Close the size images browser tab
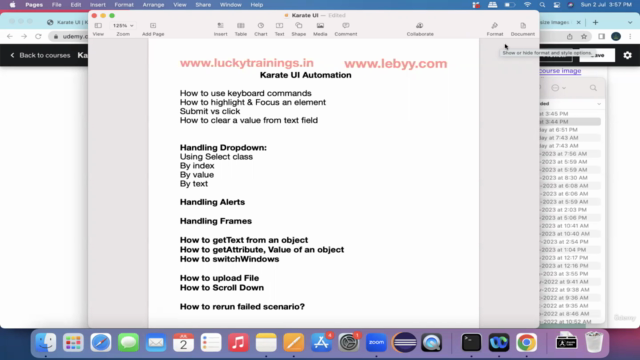 (x=578, y=22)
